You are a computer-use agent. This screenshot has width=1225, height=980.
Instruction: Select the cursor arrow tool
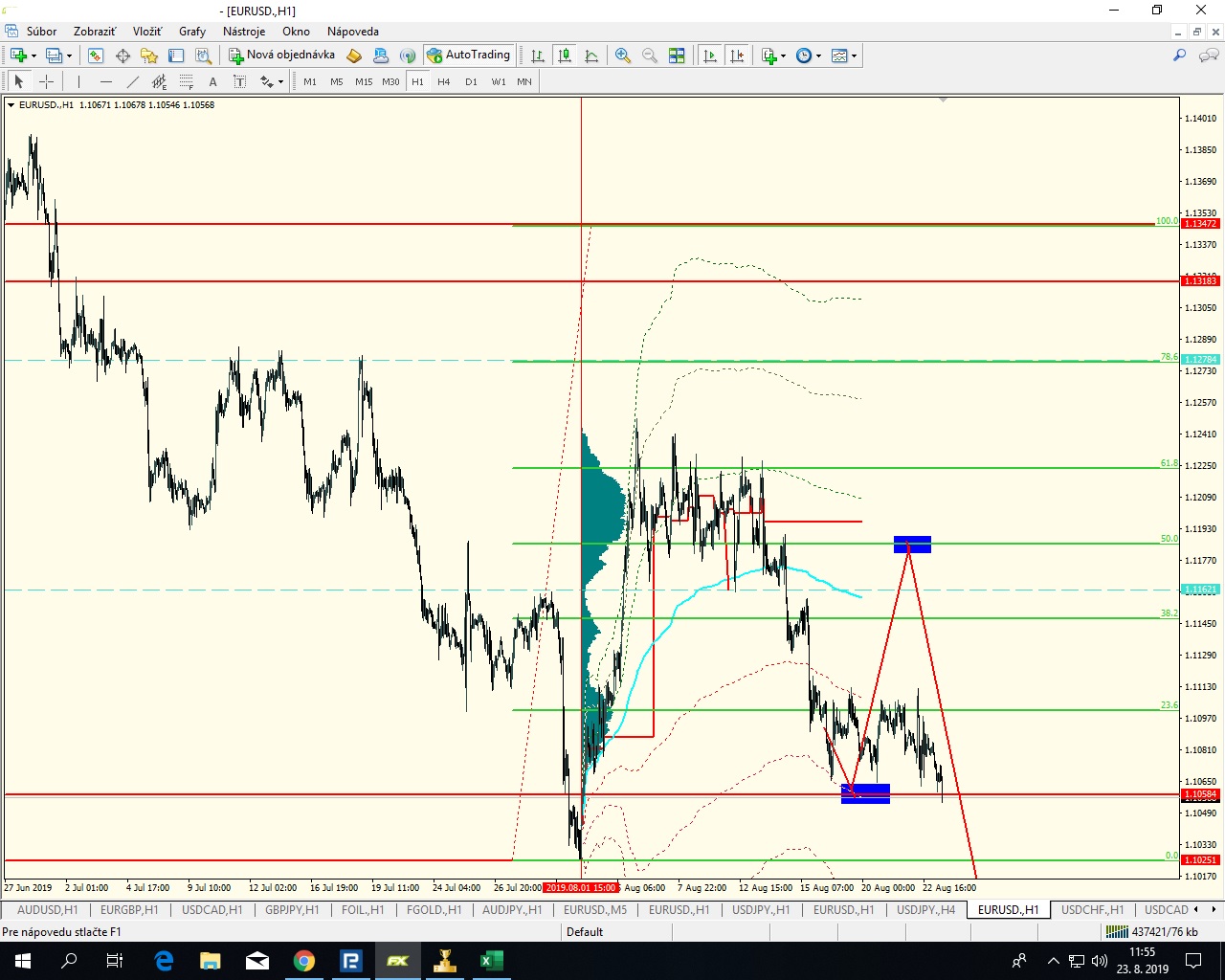point(19,81)
